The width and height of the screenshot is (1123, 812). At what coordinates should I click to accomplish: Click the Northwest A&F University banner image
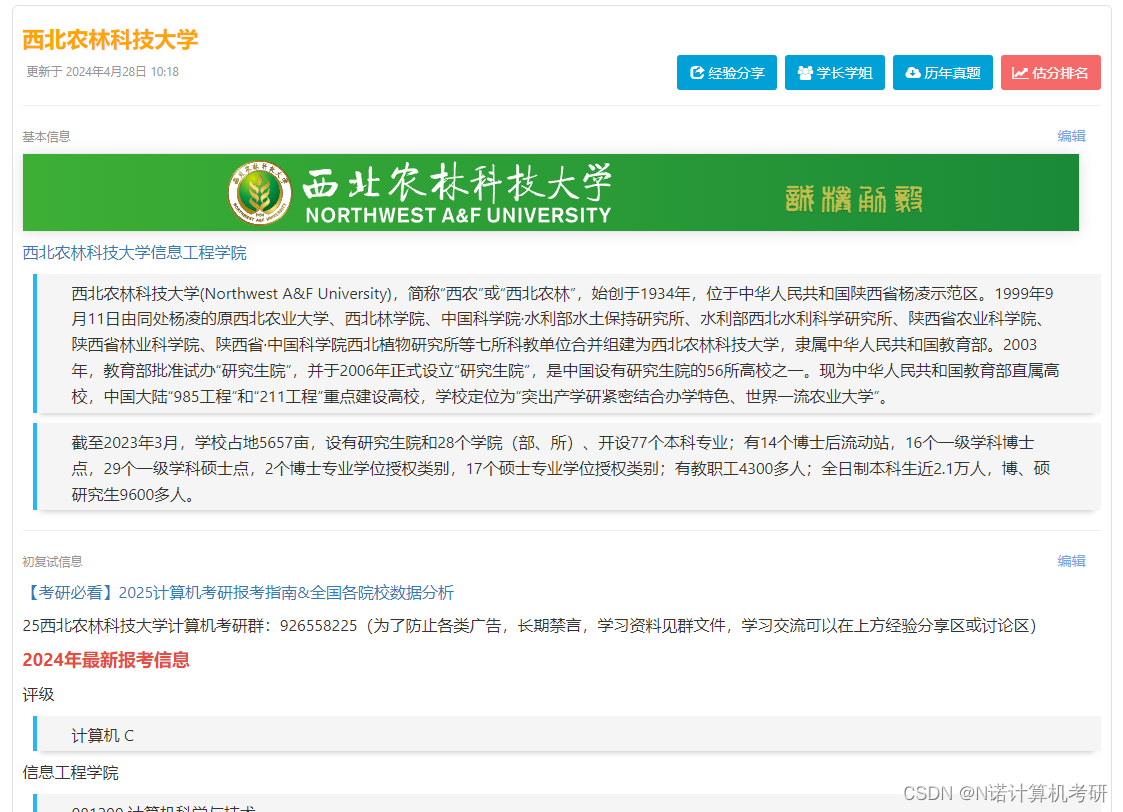pos(551,193)
